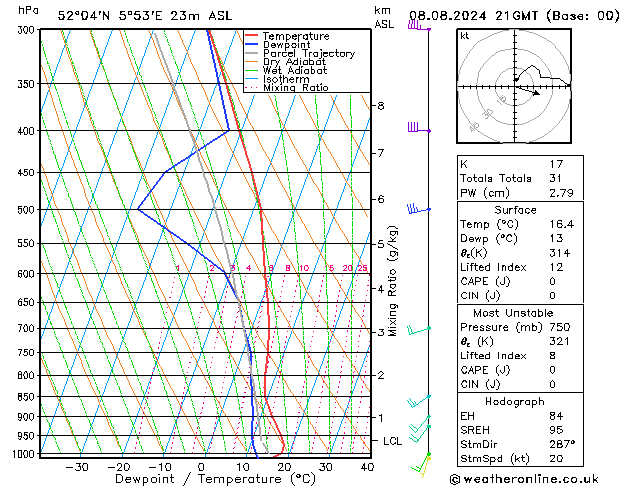Click the Most Unstable section heading
629x486 pixels.
click(x=513, y=313)
